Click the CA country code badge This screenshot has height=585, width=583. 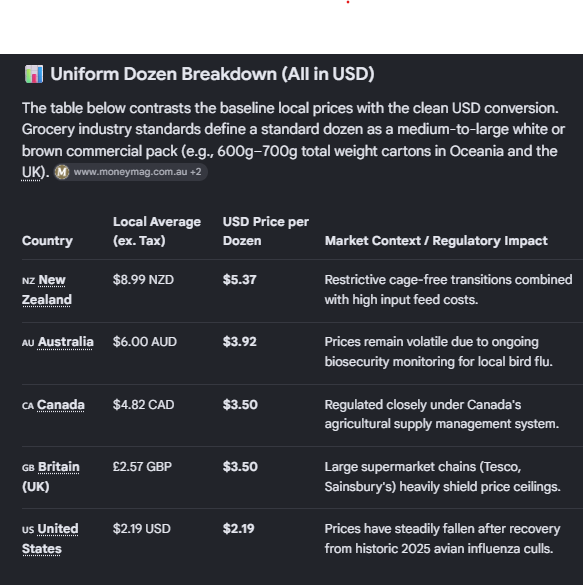(x=28, y=406)
